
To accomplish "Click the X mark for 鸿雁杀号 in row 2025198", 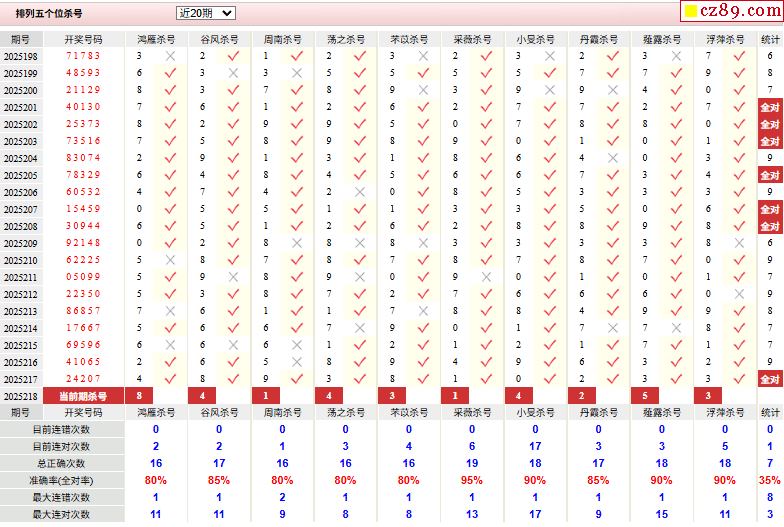I will pyautogui.click(x=170, y=56).
